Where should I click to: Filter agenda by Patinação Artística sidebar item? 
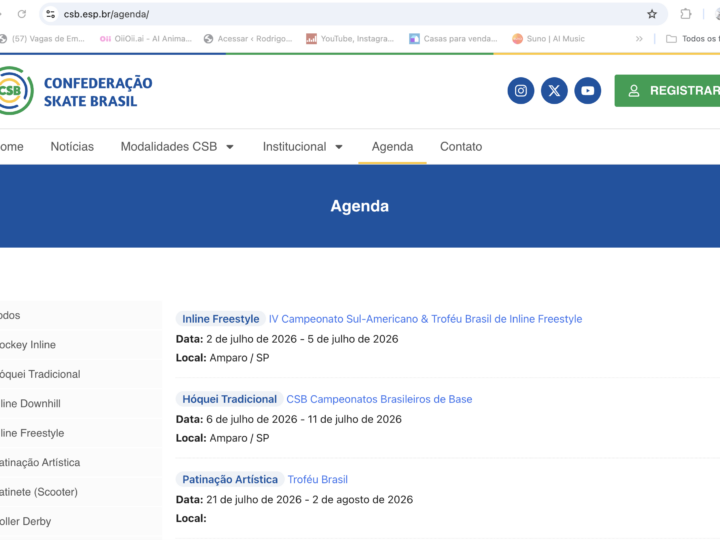click(81, 462)
